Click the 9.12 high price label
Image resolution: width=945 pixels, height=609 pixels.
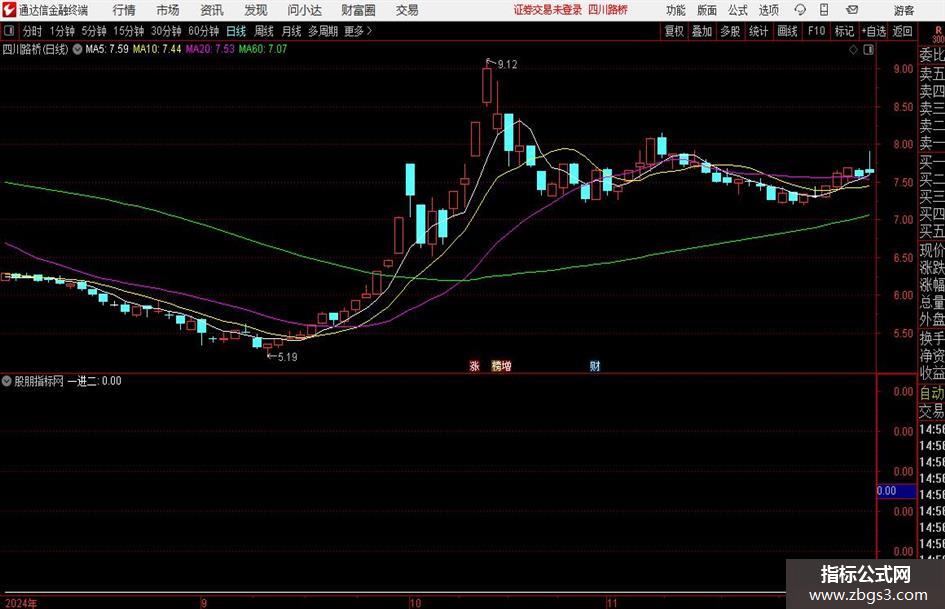coord(507,65)
